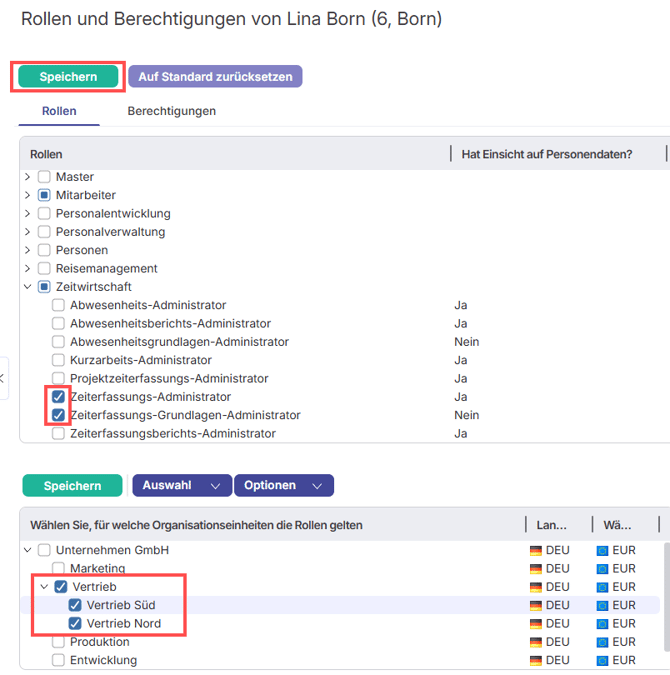Image resolution: width=670 pixels, height=675 pixels.
Task: Uncheck the Vertrieb Süd checkbox
Action: (x=75, y=605)
